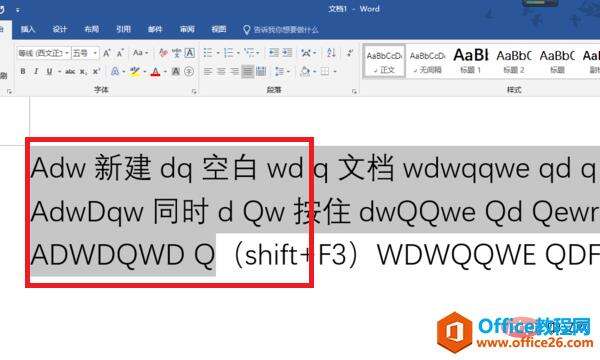Open the Font dialog launcher
This screenshot has width=600, height=360.
click(194, 92)
